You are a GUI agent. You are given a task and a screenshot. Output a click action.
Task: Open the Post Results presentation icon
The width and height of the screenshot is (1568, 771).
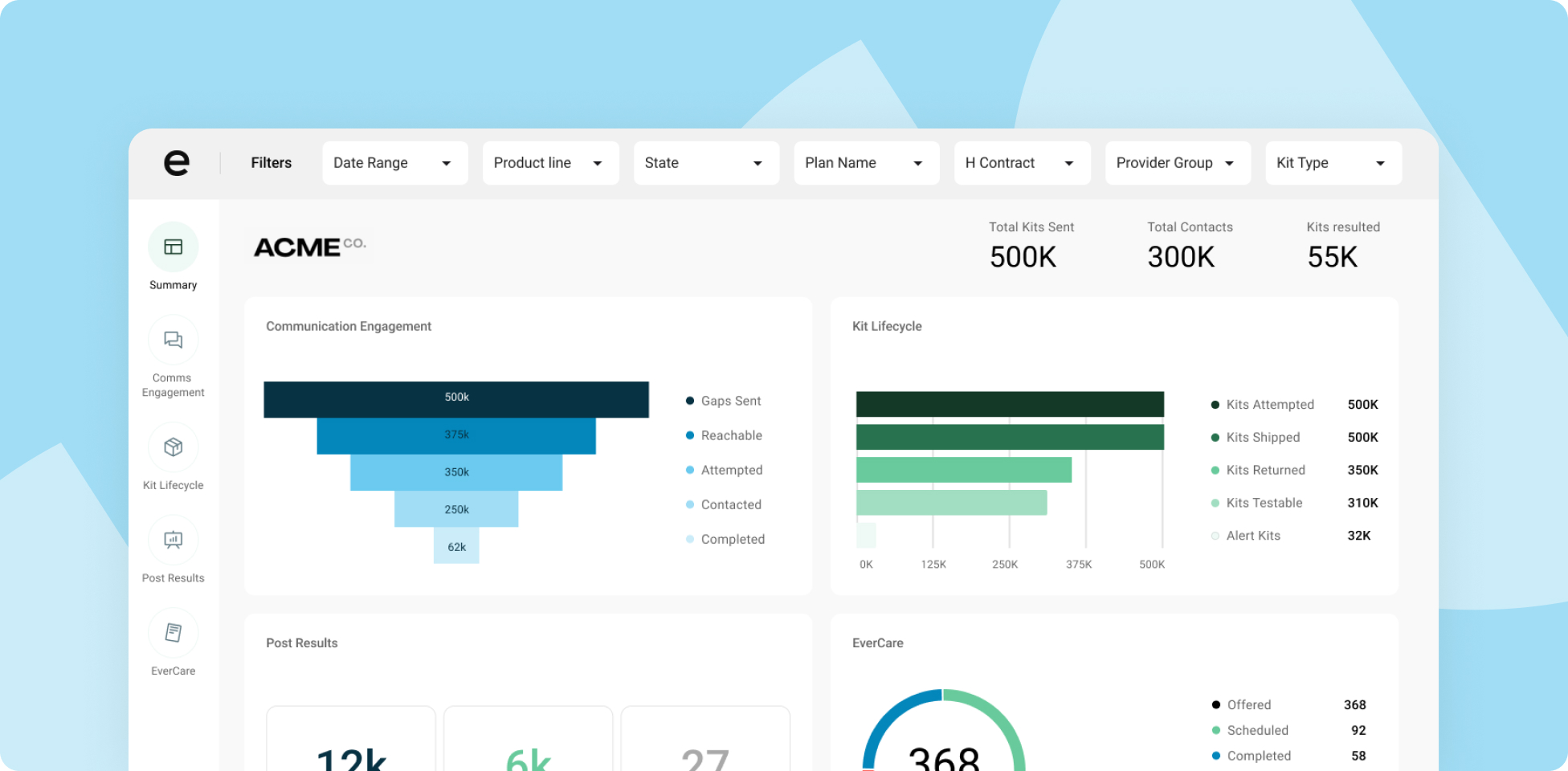point(174,540)
